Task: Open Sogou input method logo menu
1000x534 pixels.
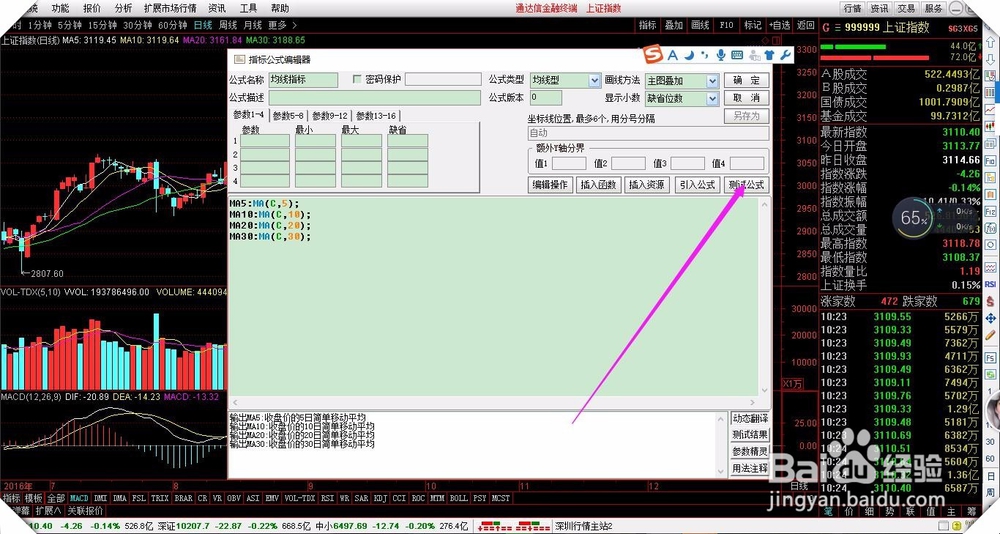Action: click(x=652, y=55)
